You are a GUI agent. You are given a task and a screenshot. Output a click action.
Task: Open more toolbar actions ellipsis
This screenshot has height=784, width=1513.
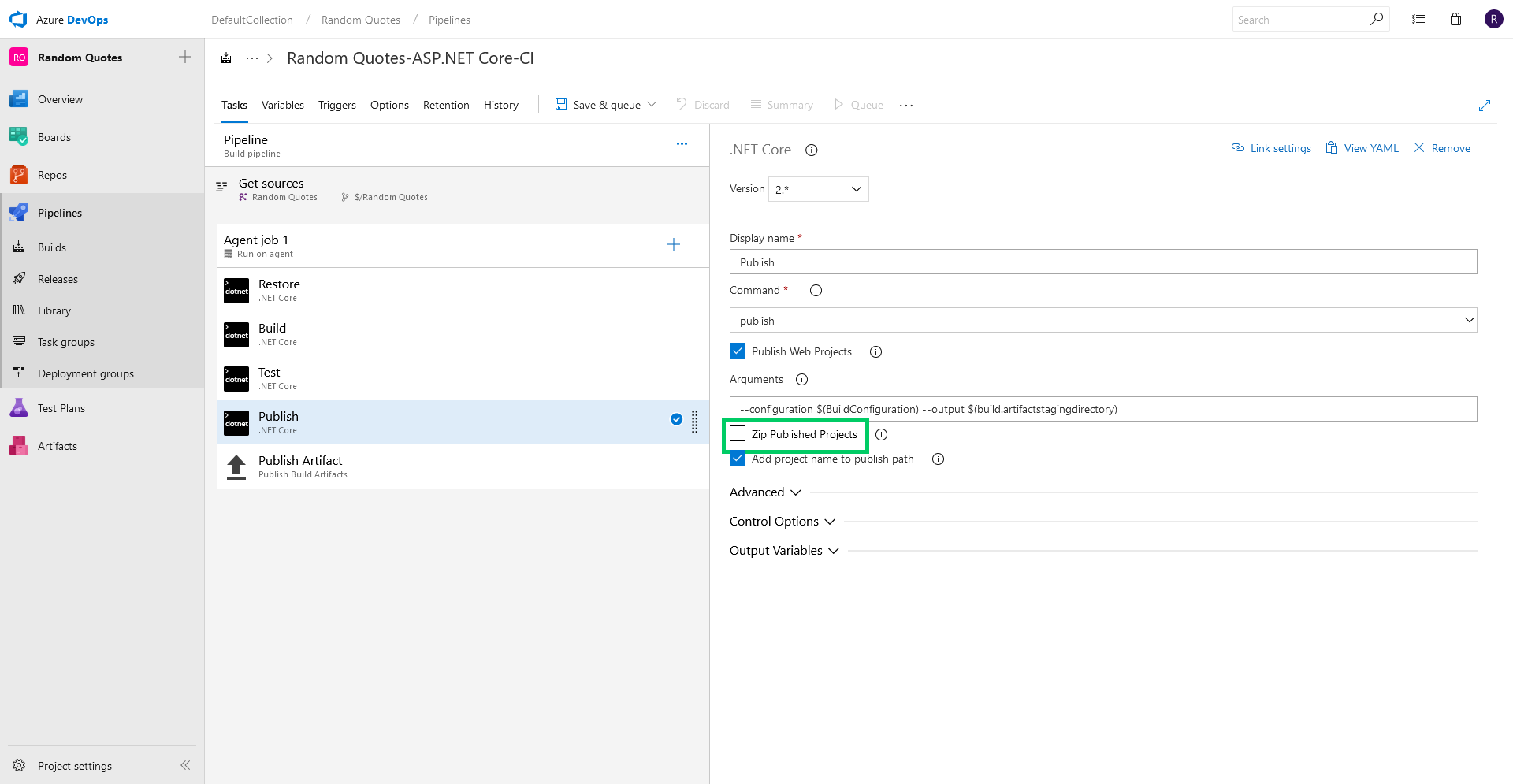tap(906, 105)
